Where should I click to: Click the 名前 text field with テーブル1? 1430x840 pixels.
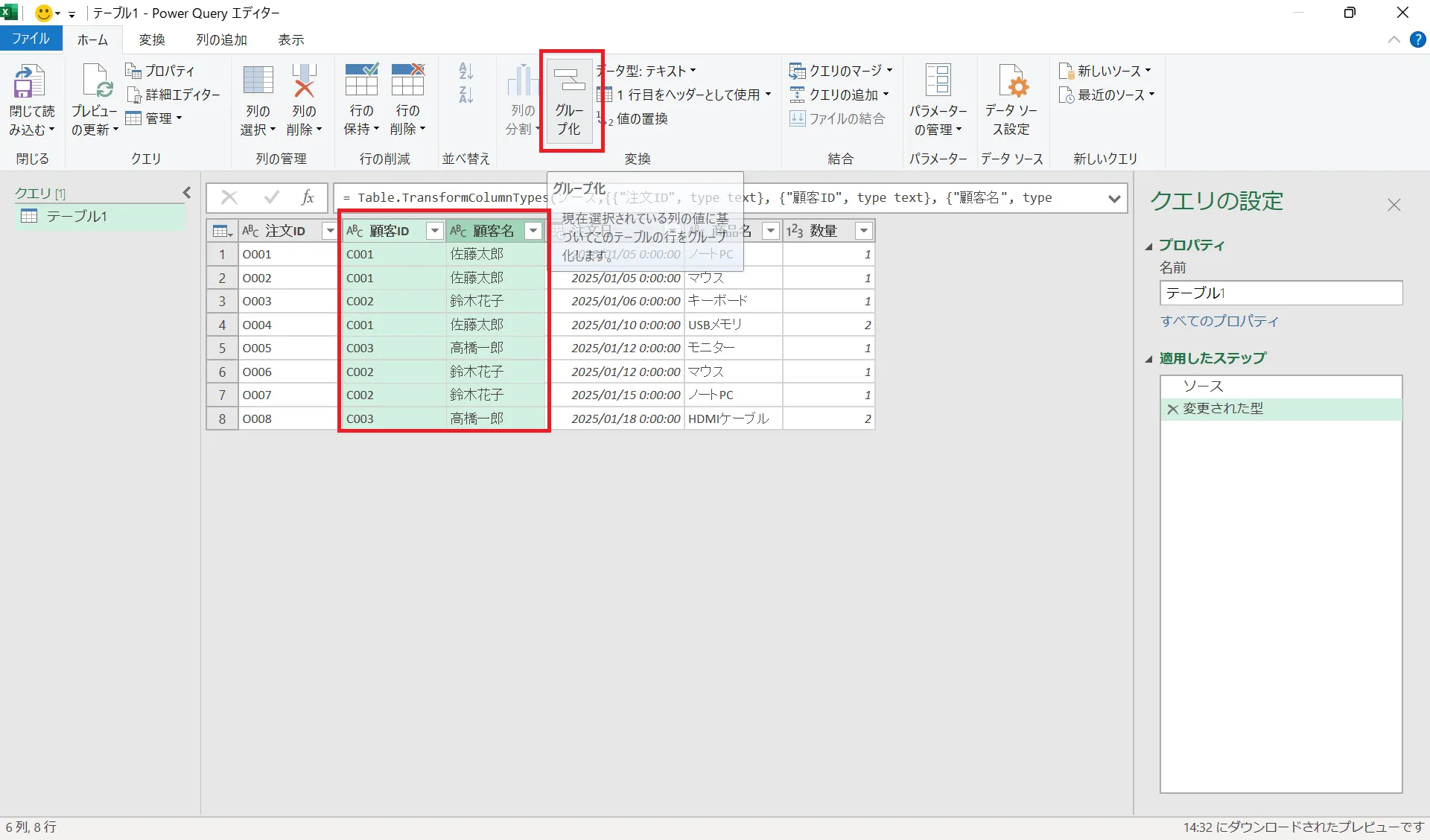tap(1280, 293)
